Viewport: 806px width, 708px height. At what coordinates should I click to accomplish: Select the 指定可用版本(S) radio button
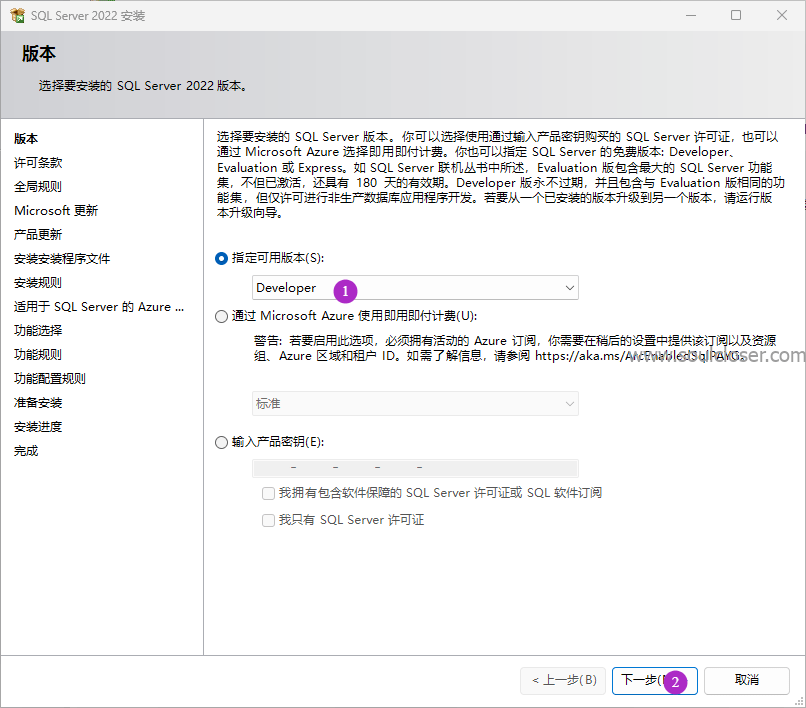222,258
